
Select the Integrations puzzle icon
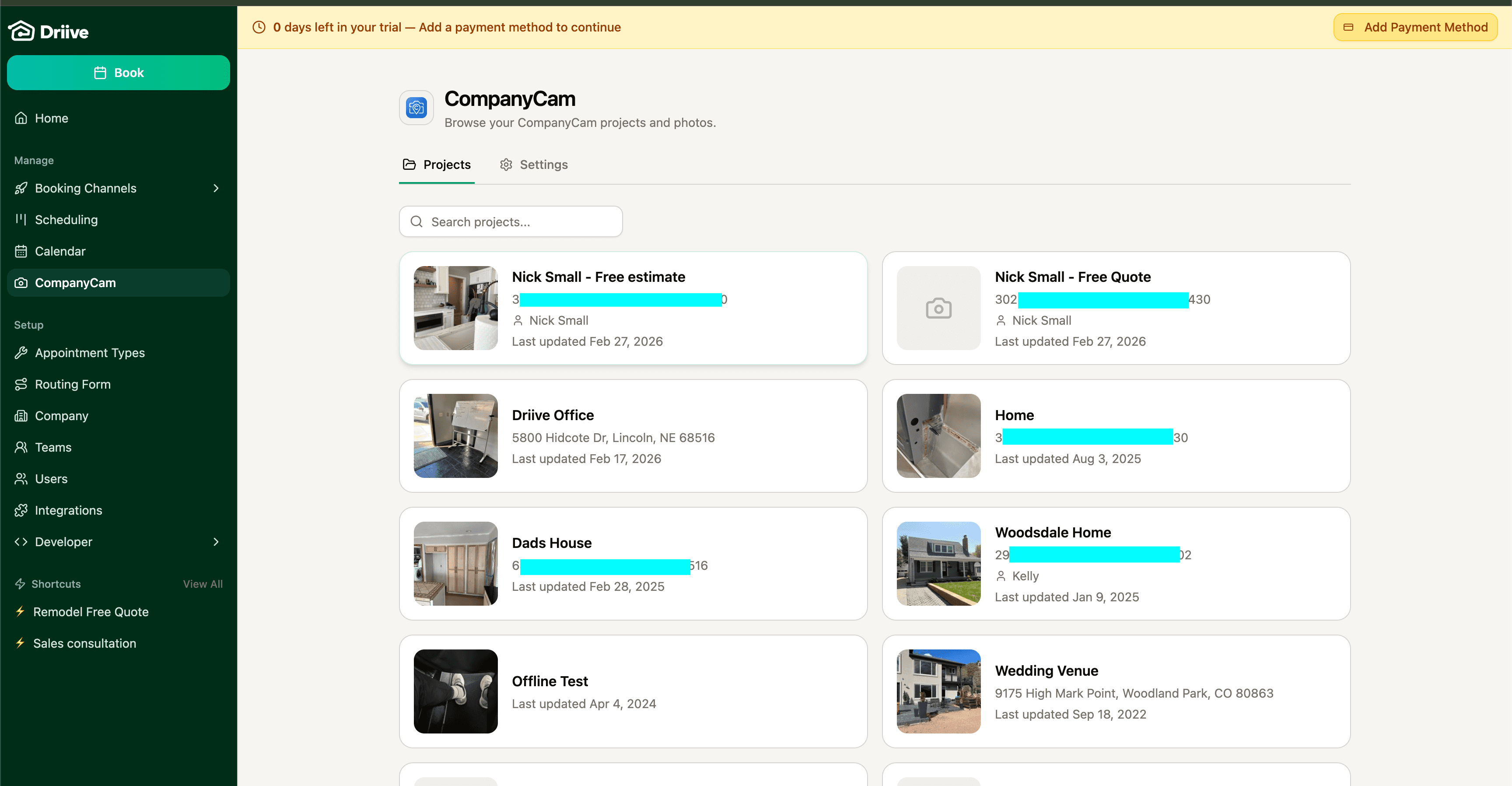(x=21, y=510)
